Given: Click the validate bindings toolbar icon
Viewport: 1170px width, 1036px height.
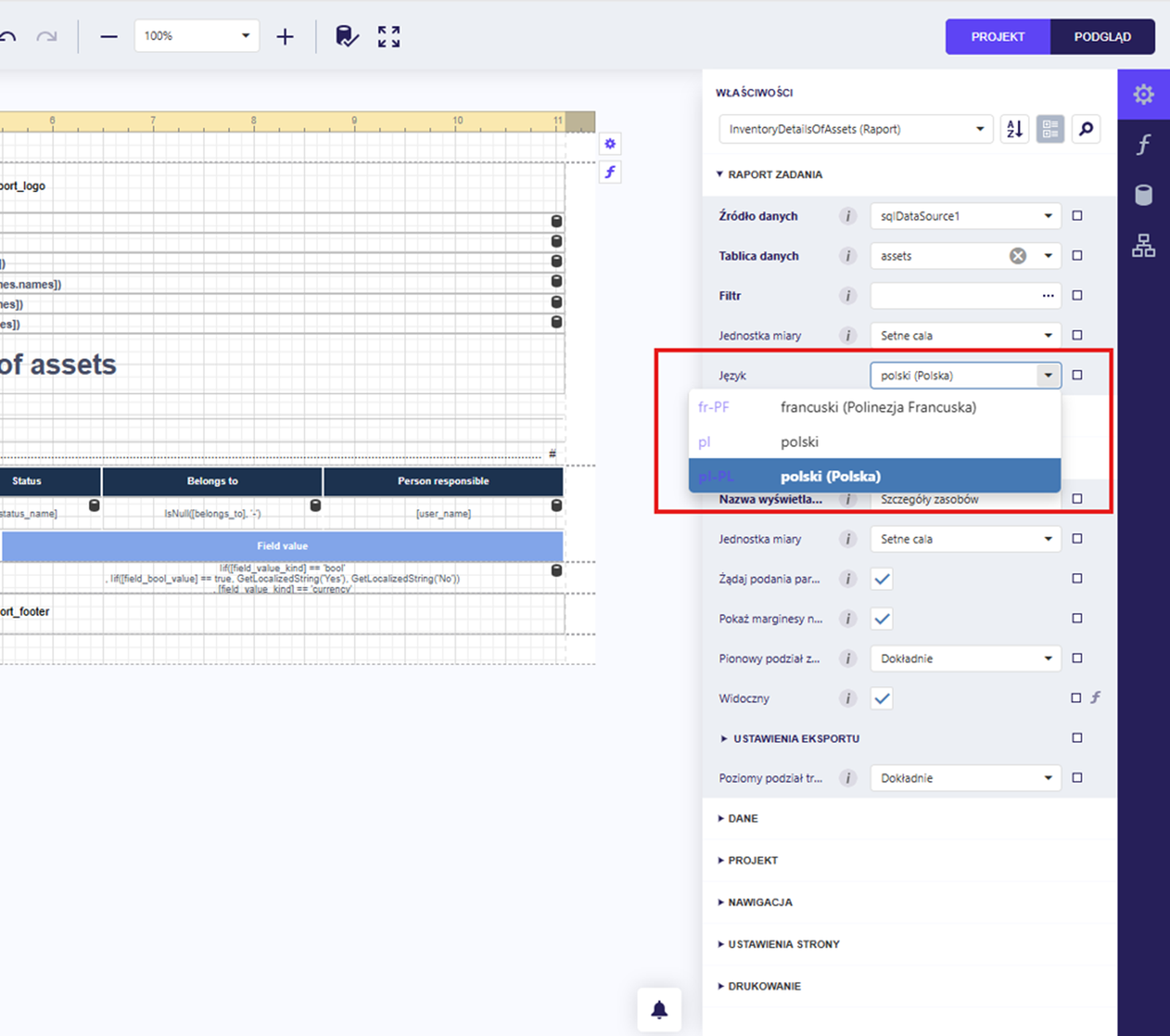Looking at the screenshot, I should [347, 37].
